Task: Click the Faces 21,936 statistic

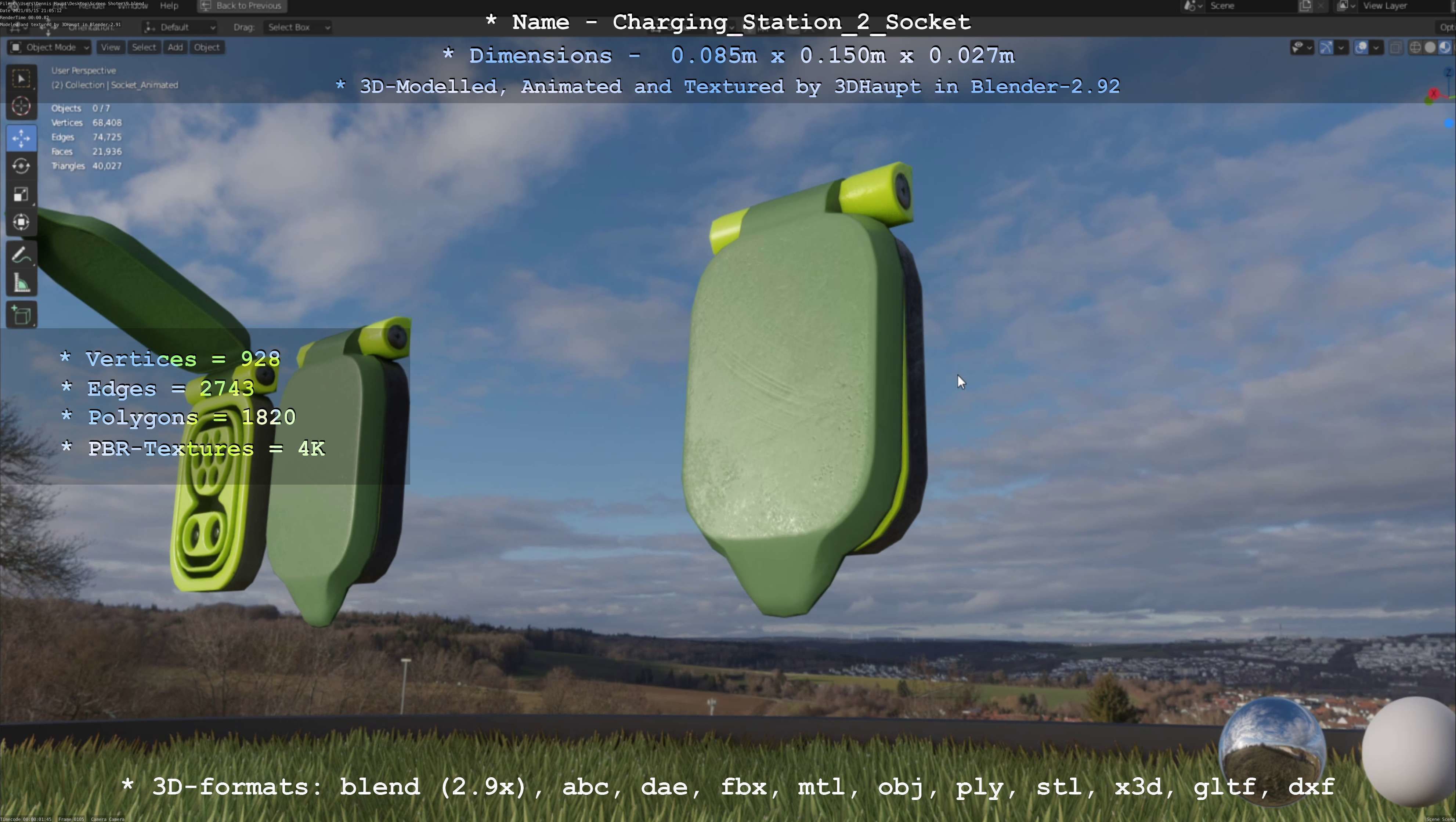Action: click(x=86, y=151)
